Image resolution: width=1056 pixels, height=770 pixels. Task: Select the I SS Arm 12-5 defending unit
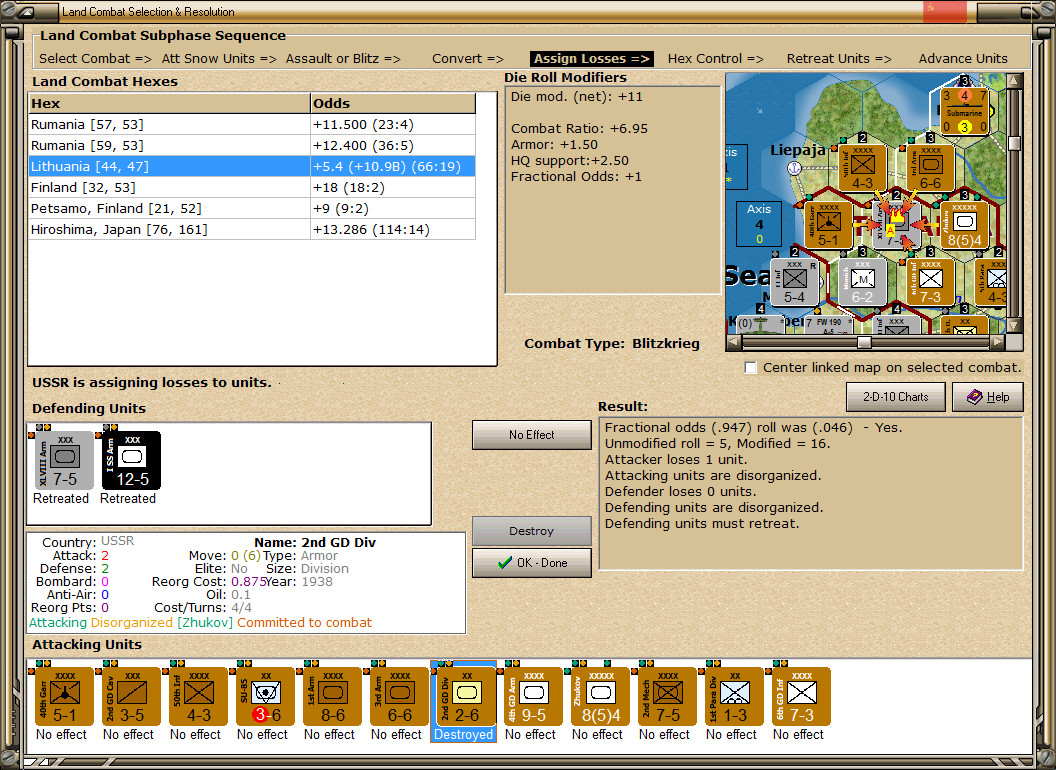tap(131, 460)
